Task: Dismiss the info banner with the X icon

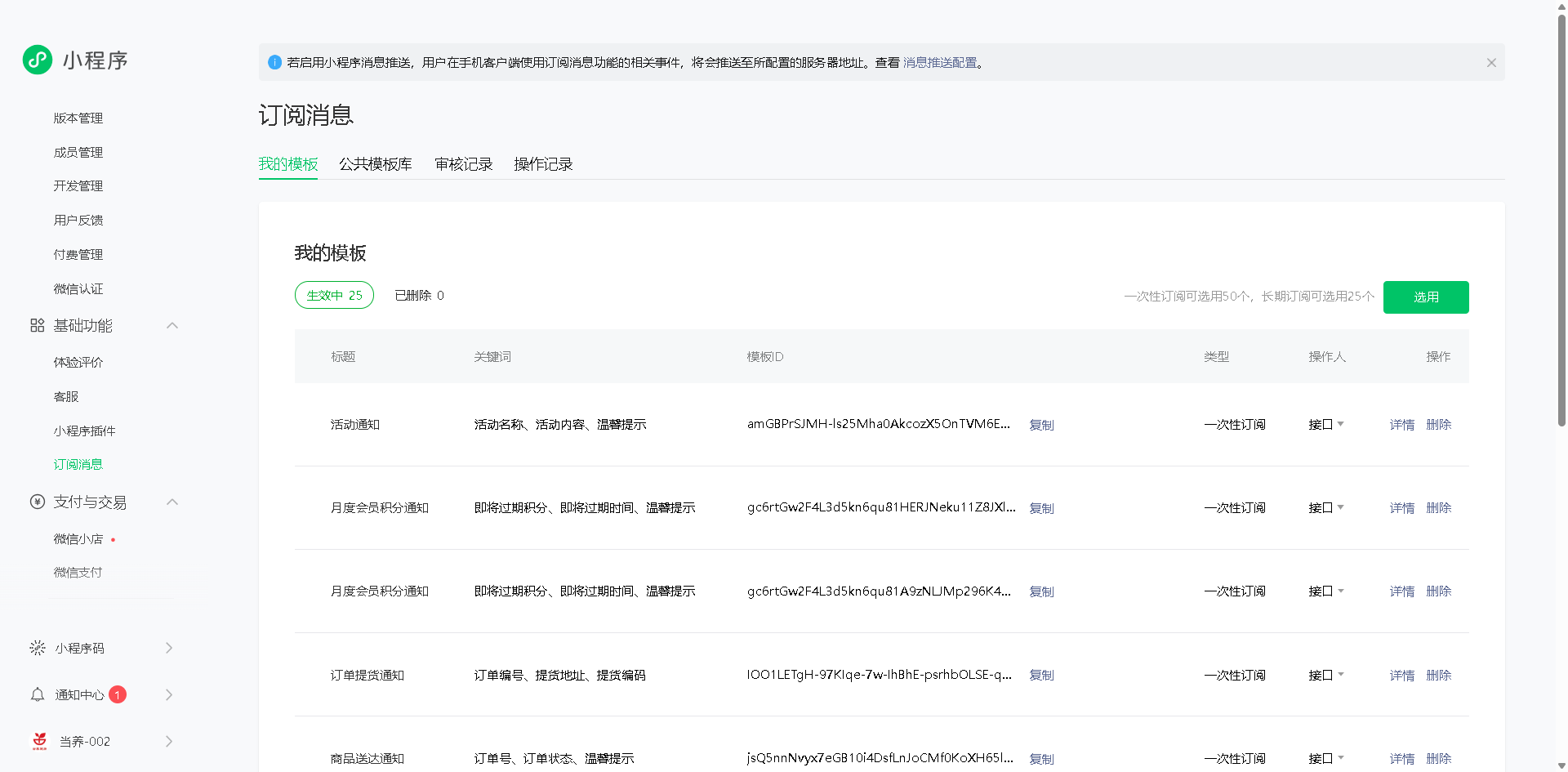Action: pos(1490,63)
